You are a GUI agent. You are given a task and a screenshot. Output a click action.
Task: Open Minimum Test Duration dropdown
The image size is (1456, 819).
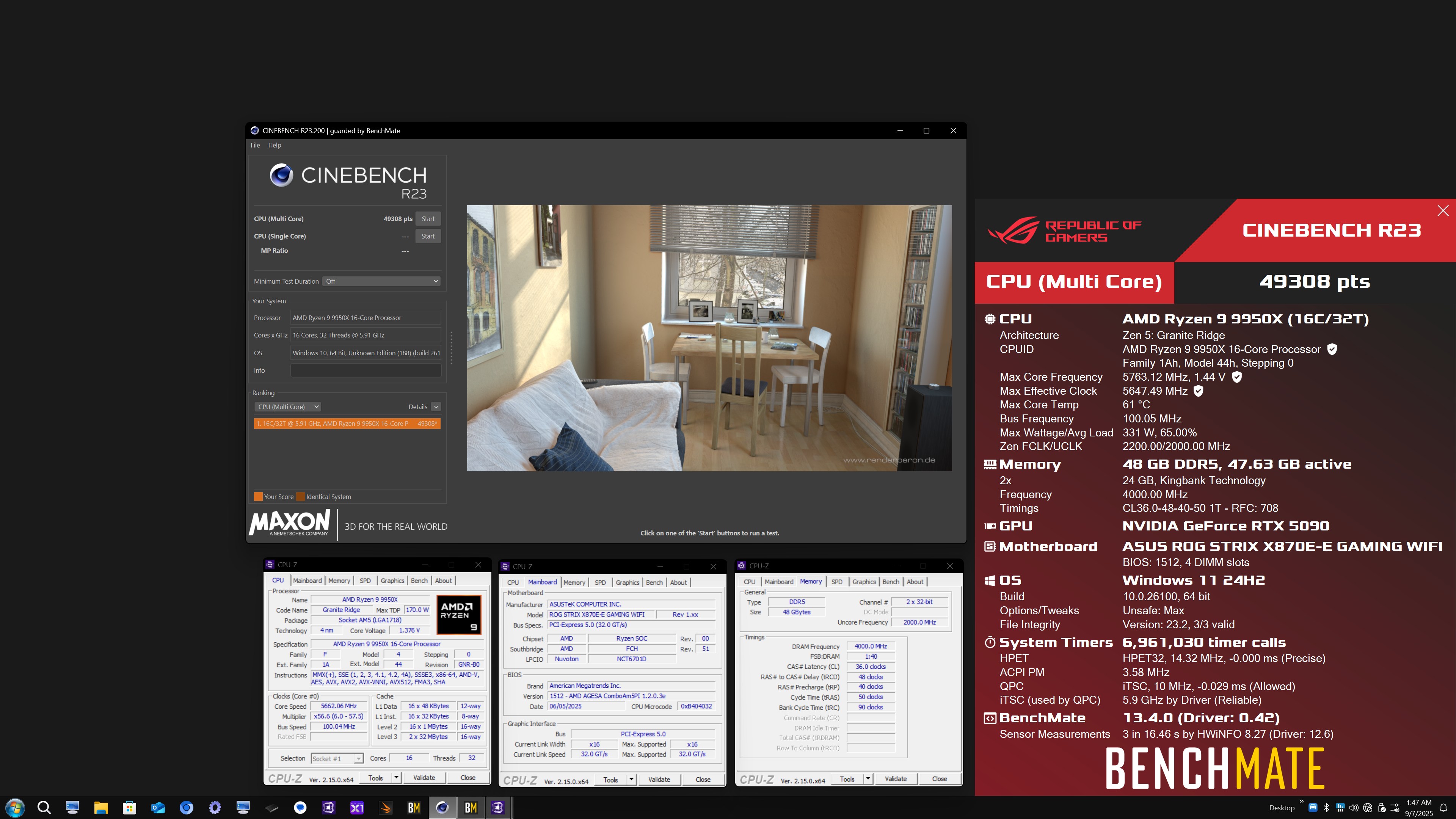(x=381, y=281)
